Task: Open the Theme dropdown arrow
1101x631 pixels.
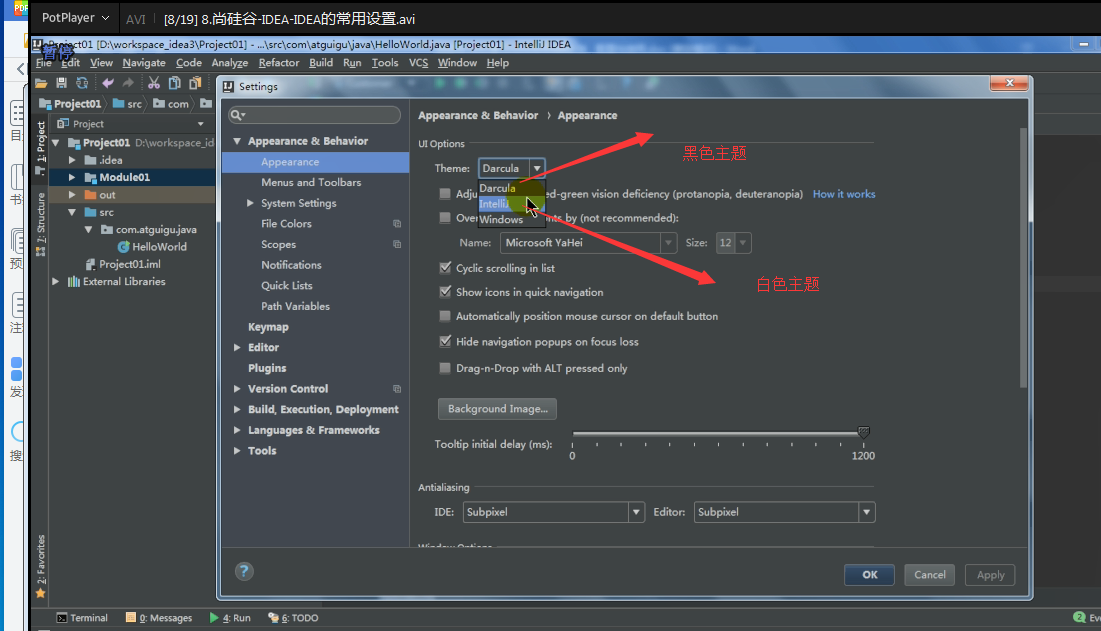Action: coord(536,168)
